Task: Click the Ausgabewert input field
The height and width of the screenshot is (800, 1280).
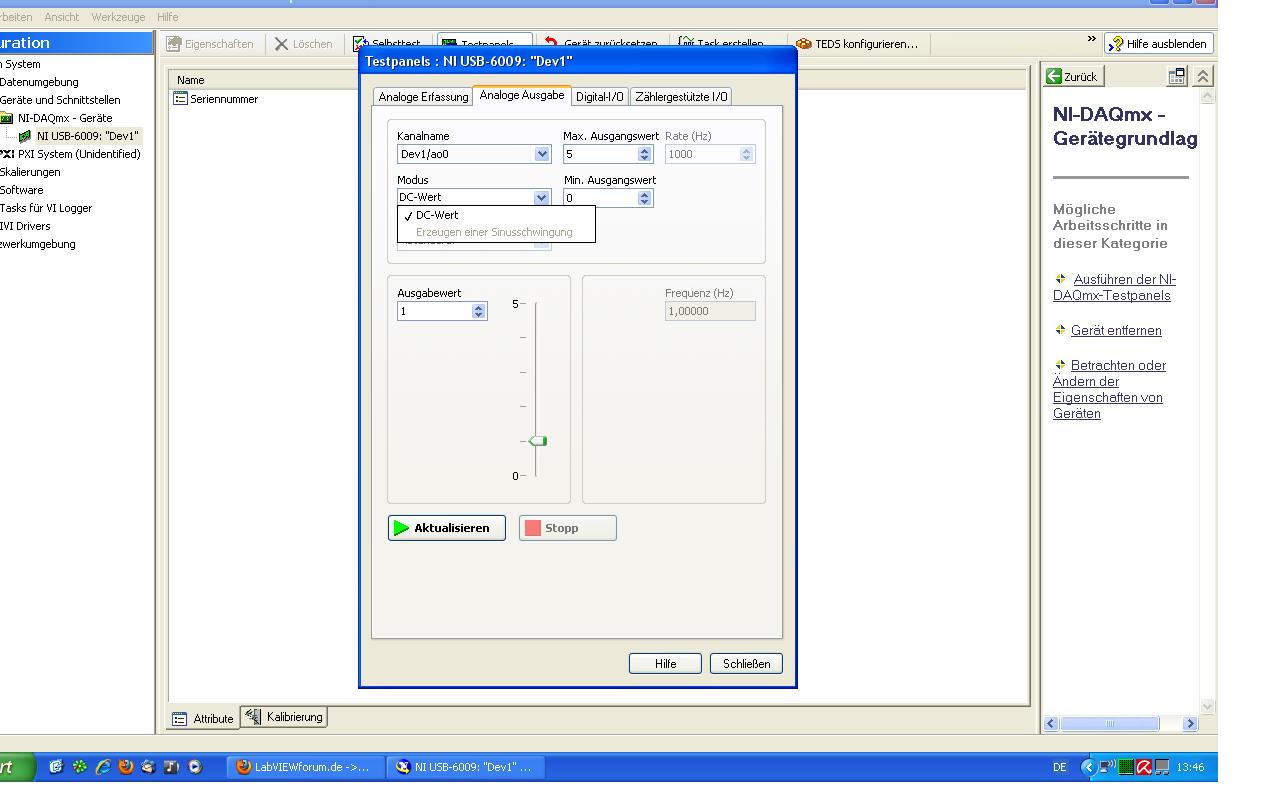Action: coord(434,311)
